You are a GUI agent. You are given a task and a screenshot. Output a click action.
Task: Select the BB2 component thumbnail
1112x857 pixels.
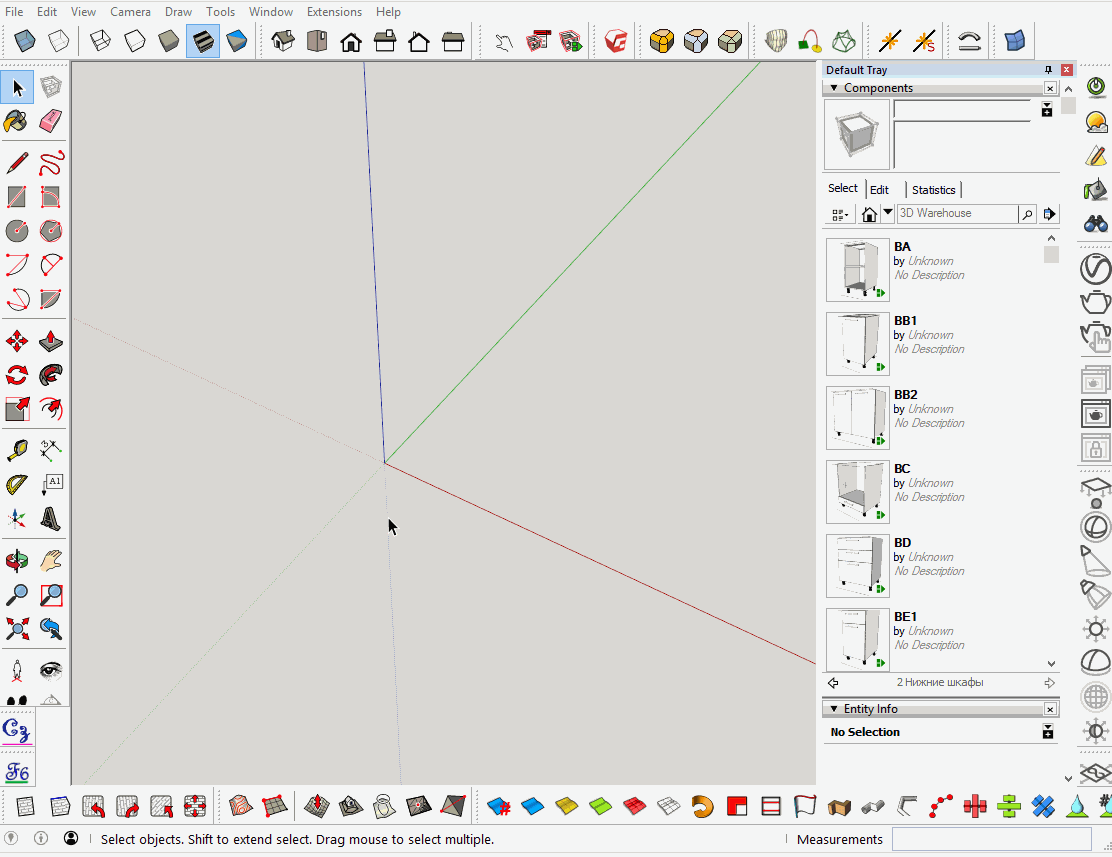(x=857, y=417)
